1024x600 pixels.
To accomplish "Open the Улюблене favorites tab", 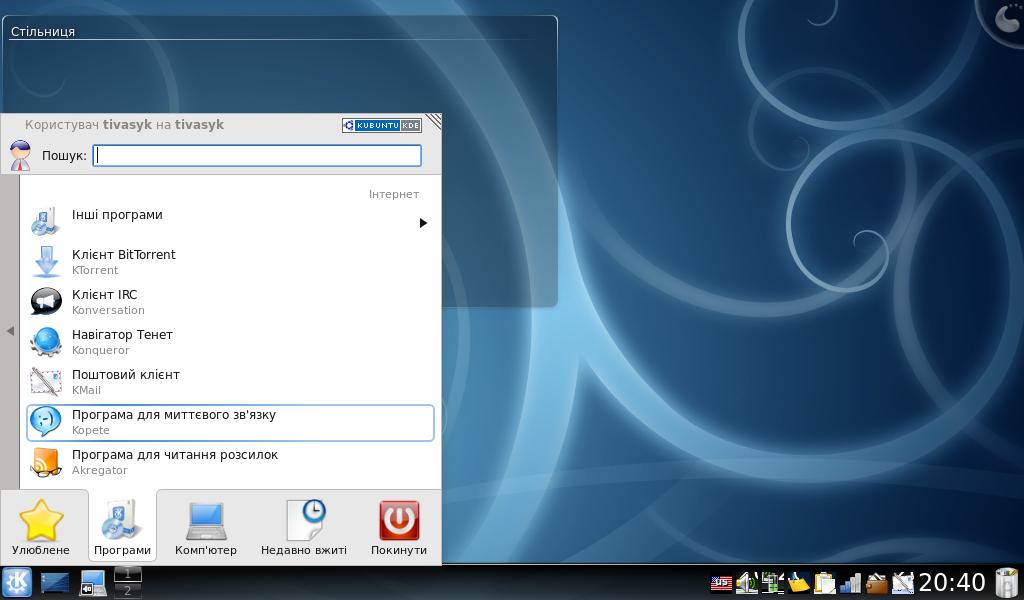I will click(41, 526).
